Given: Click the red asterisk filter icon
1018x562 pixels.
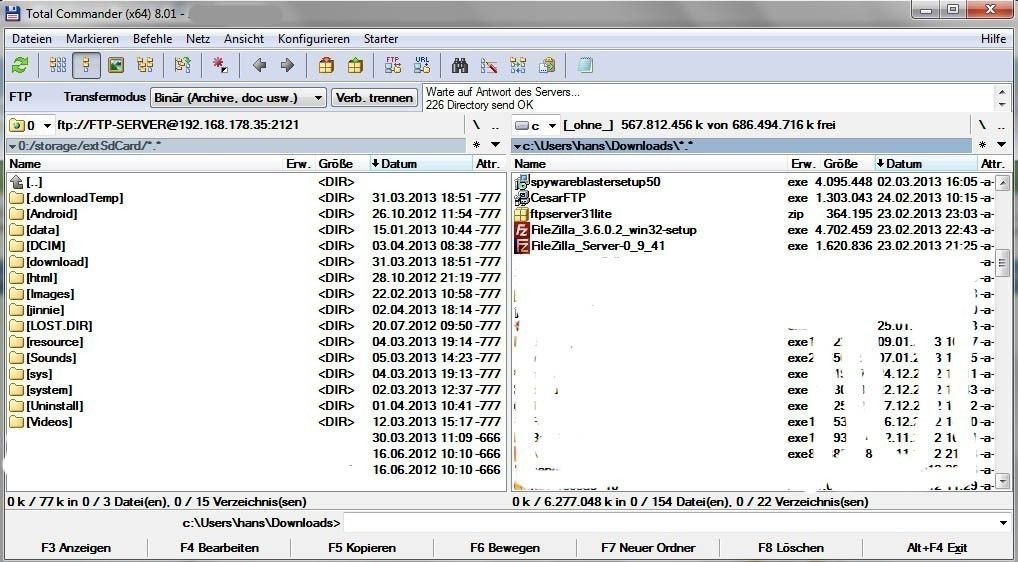Looking at the screenshot, I should [220, 66].
